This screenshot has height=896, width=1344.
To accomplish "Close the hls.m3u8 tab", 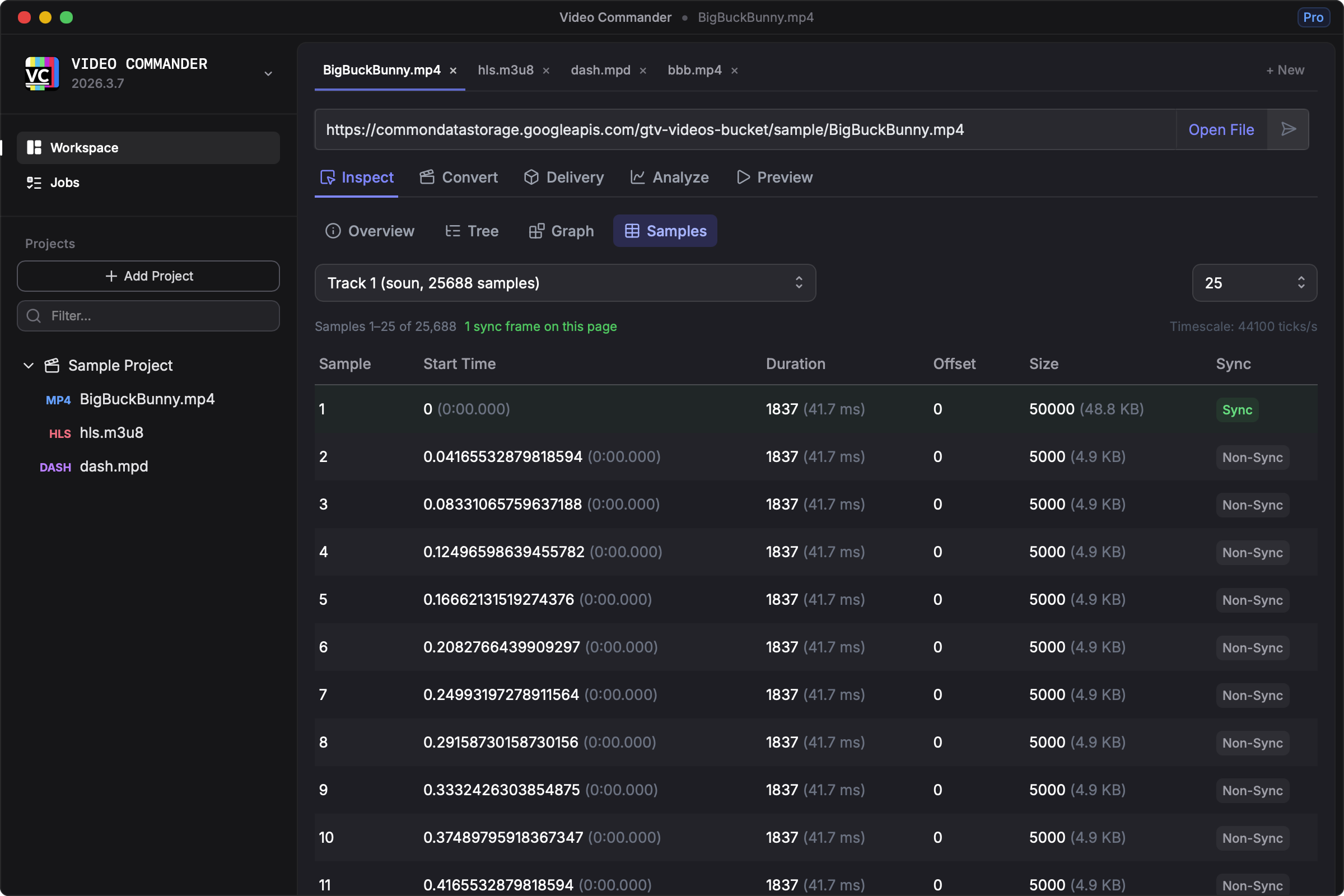I will pos(545,71).
